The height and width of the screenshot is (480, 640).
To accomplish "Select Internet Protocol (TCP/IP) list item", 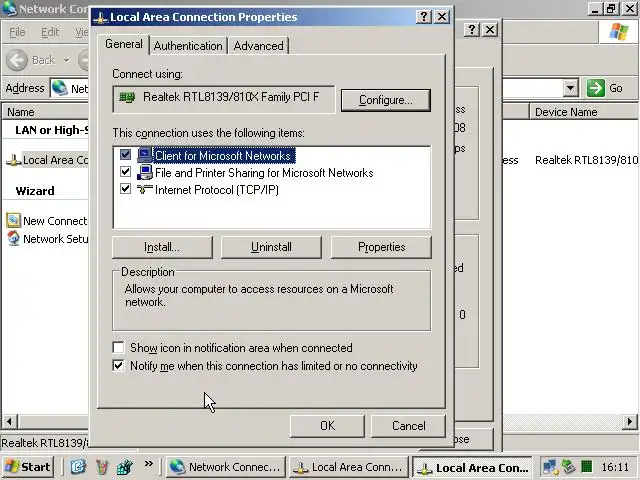I will coord(217,190).
